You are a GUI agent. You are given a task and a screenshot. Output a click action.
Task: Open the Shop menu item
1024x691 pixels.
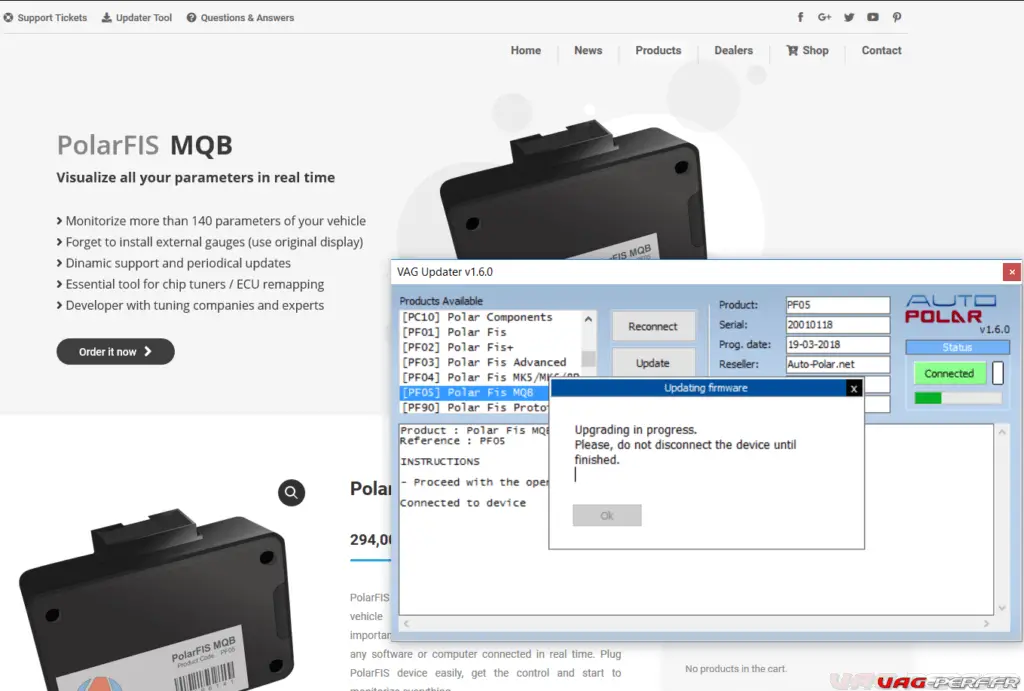click(808, 50)
